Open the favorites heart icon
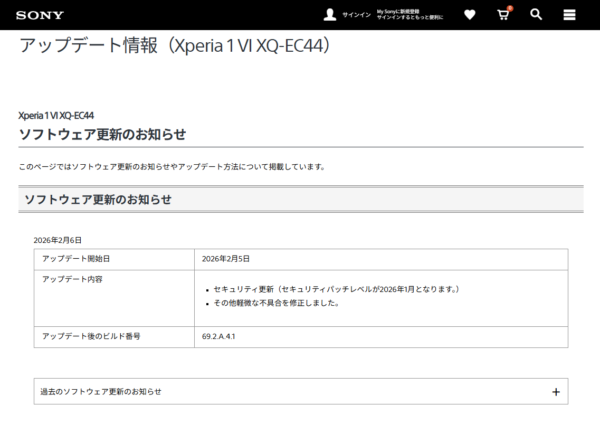 click(x=470, y=15)
